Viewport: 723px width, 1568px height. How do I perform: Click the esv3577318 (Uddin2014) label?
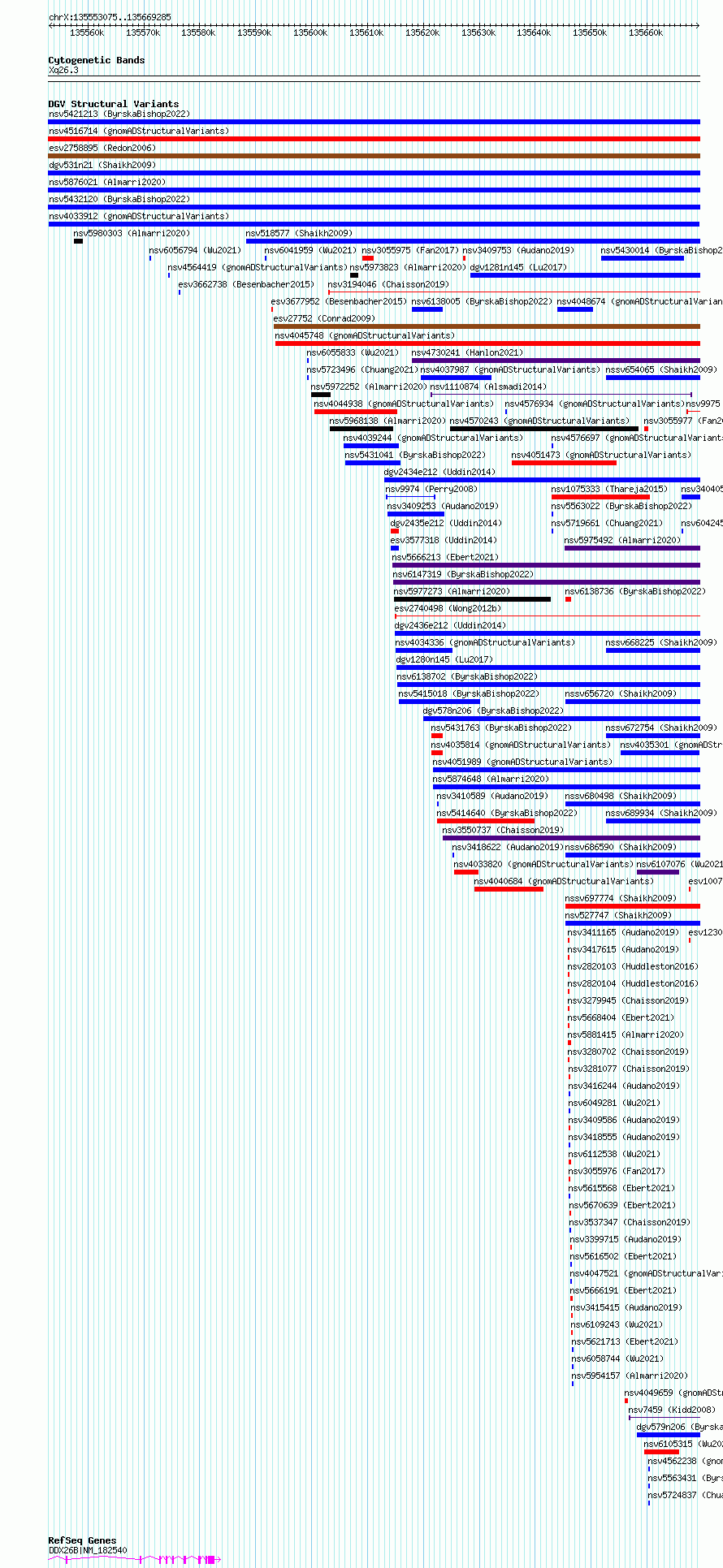(x=443, y=541)
